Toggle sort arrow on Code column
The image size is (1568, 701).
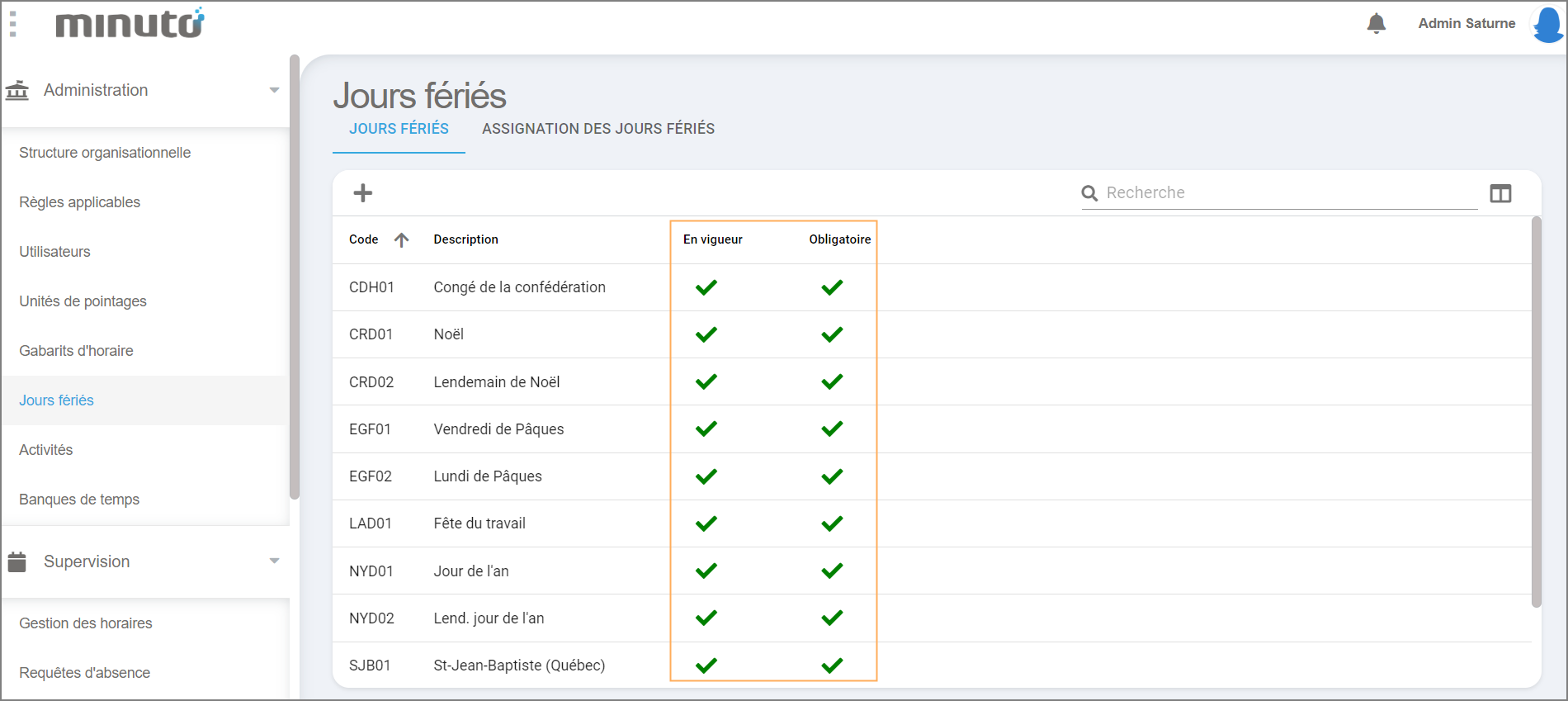(x=402, y=239)
